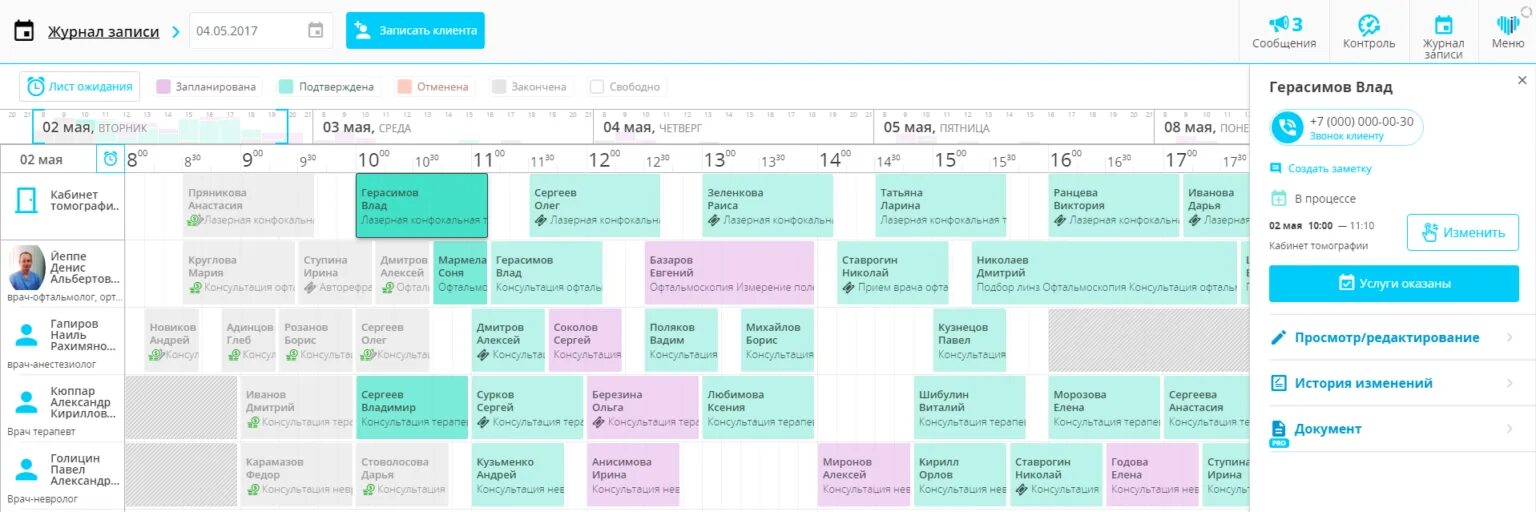Open Сообщения with megaphone icon
Viewport: 1536px width, 512px height.
point(1284,32)
